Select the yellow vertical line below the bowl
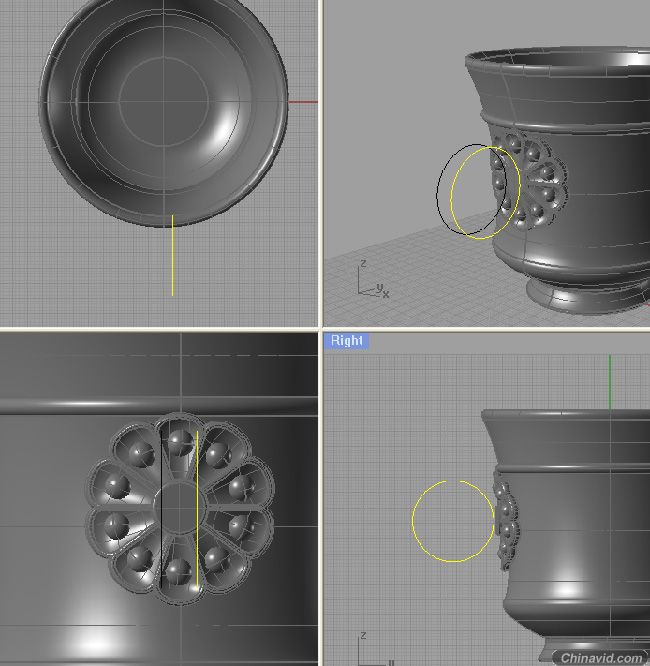The width and height of the screenshot is (650, 666). 172,255
